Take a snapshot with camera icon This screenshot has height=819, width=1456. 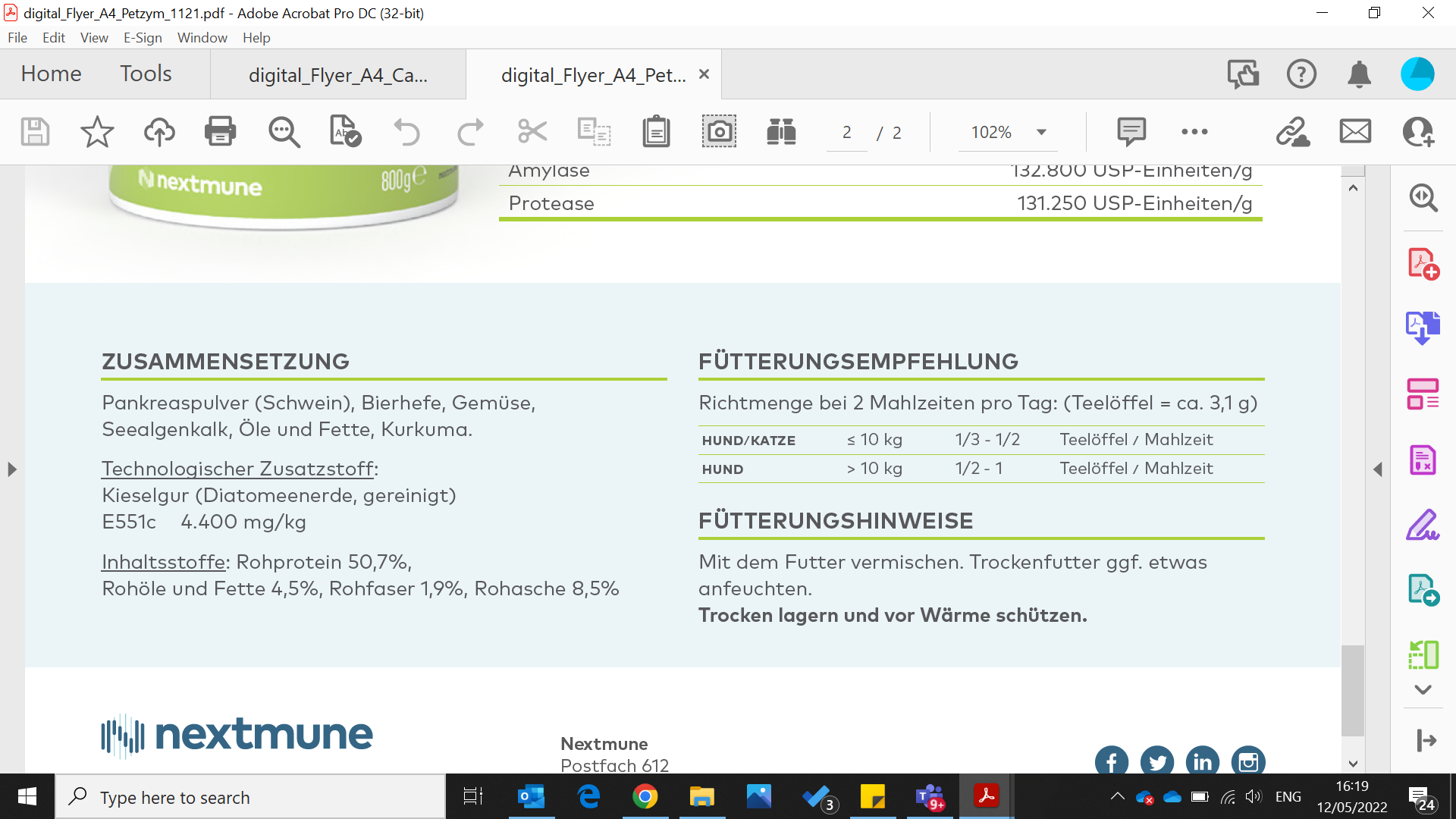pyautogui.click(x=718, y=132)
